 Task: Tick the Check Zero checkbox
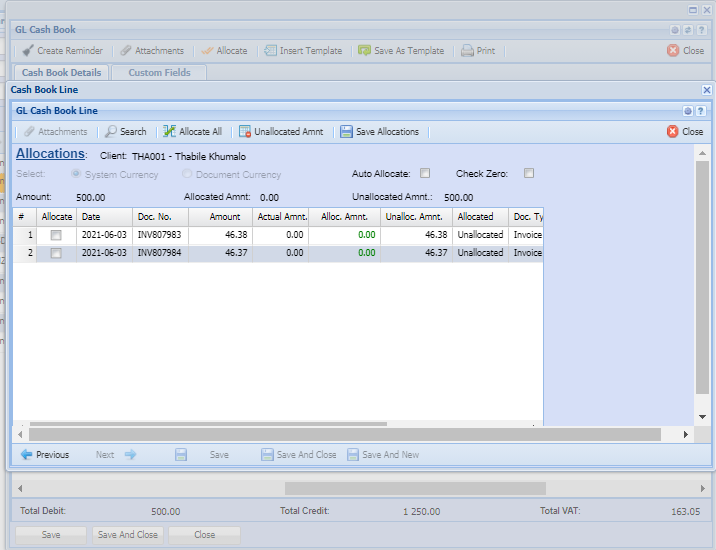[x=529, y=173]
